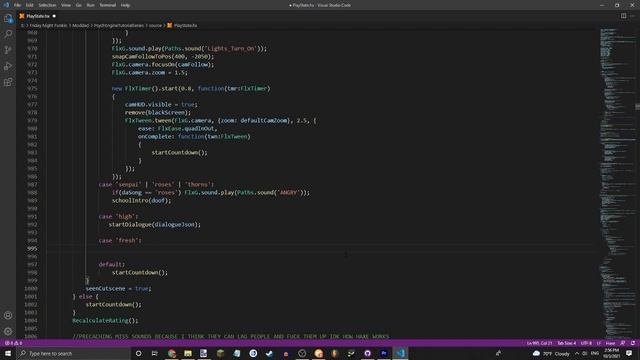Screen dimensions: 640x360
Task: Click the editor vertical scrollbar slider
Action: 637,107
